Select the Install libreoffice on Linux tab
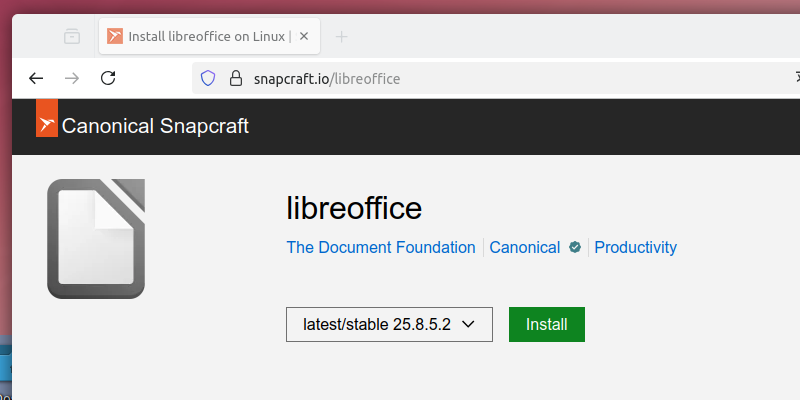 pos(200,37)
